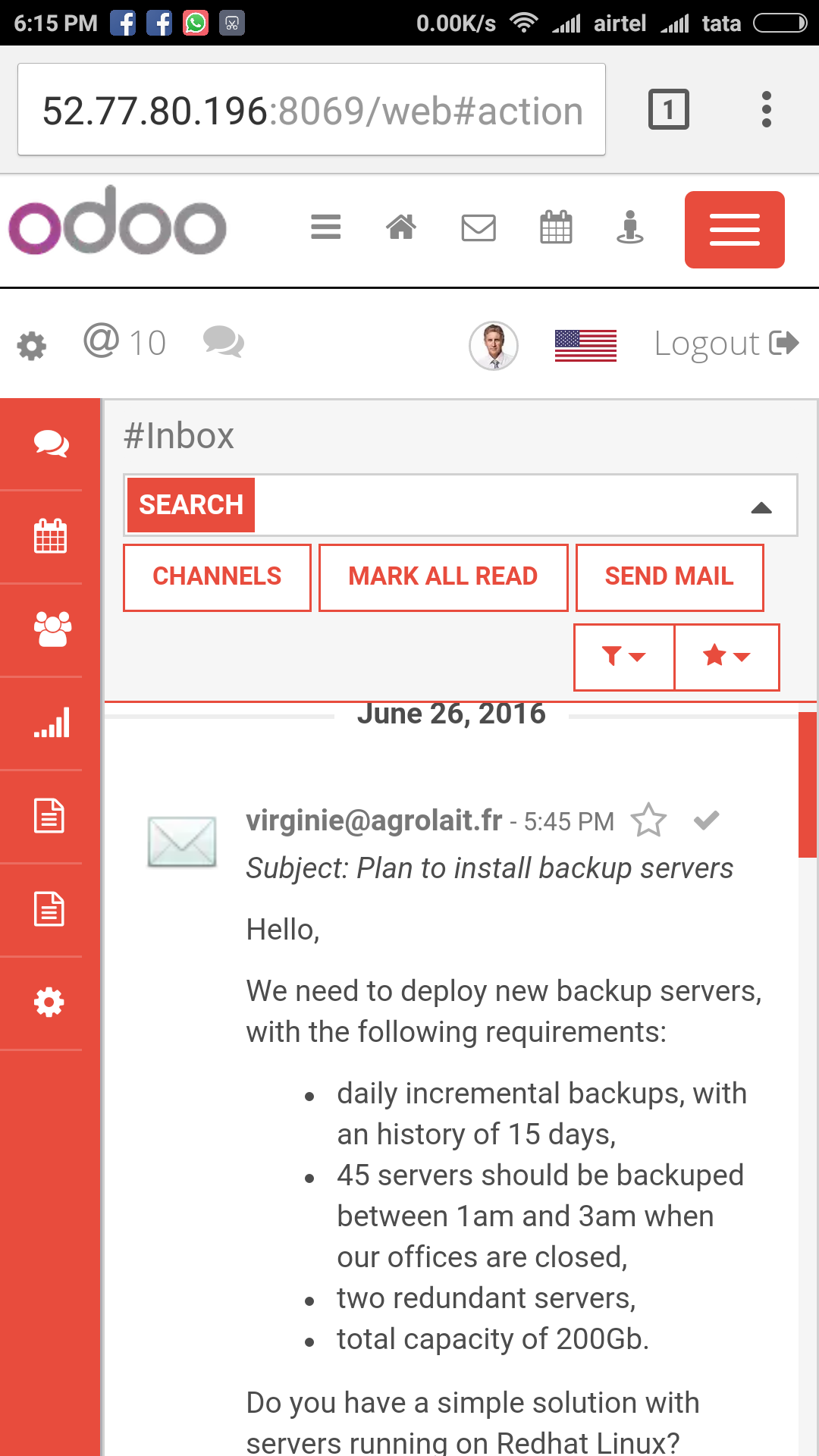Click the SEND MAIL button
This screenshot has height=1456, width=819.
670,577
